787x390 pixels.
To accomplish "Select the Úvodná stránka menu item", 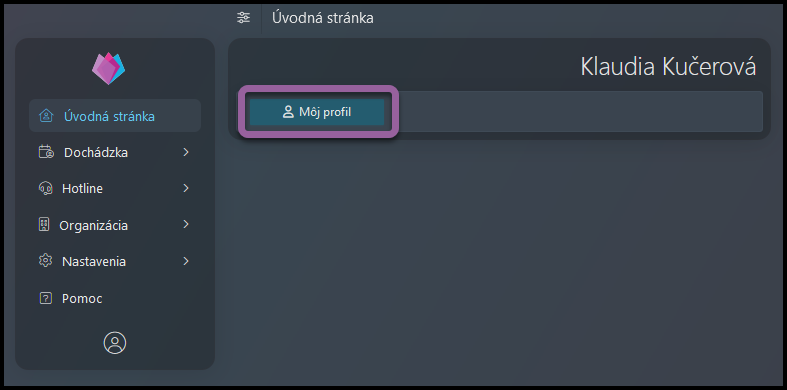I will point(115,116).
